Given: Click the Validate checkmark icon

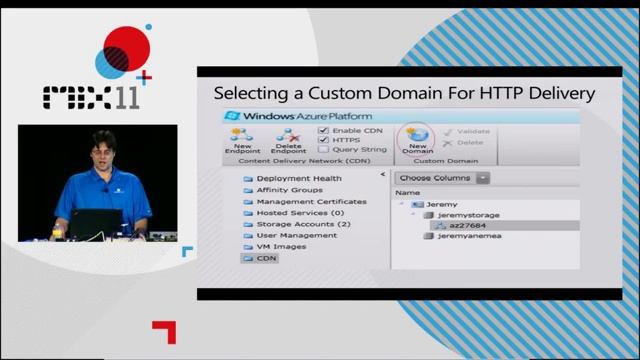Looking at the screenshot, I should click(448, 131).
